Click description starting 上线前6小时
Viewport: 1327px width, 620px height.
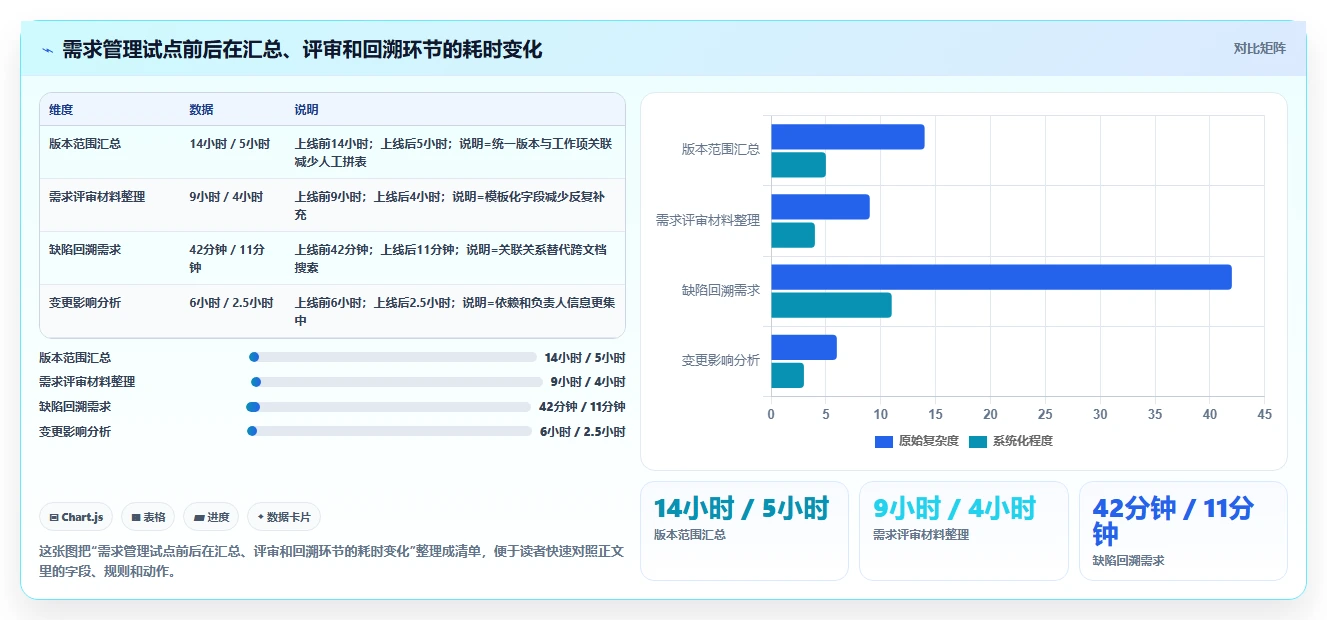point(455,311)
